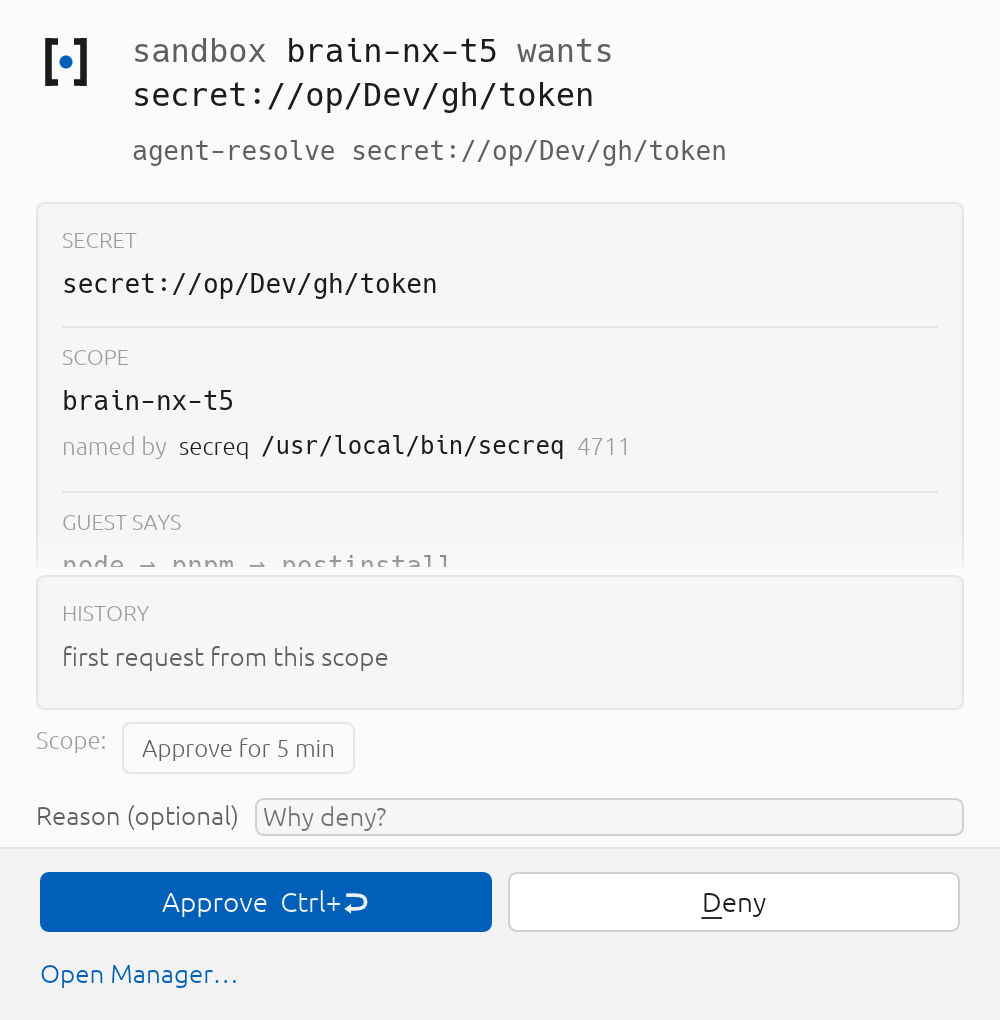Viewport: 1000px width, 1020px height.
Task: Select the secret URI in the dialog title
Action: pos(363,95)
